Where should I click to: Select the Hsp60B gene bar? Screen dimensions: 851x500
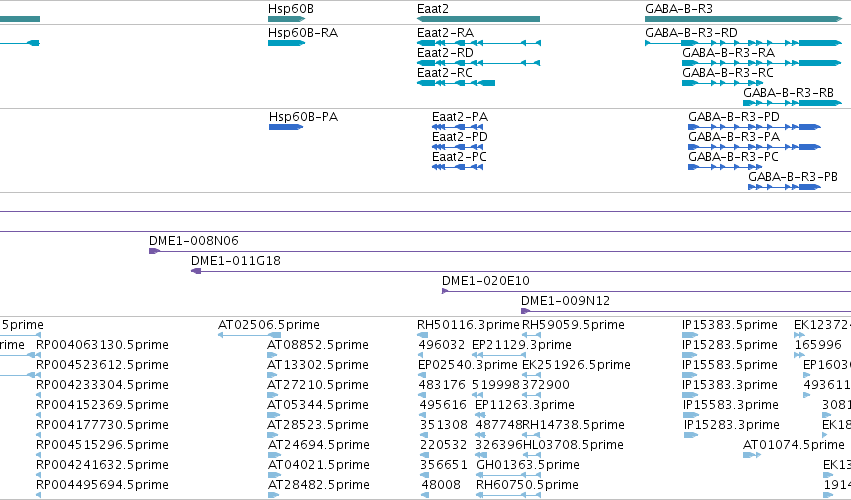click(286, 19)
